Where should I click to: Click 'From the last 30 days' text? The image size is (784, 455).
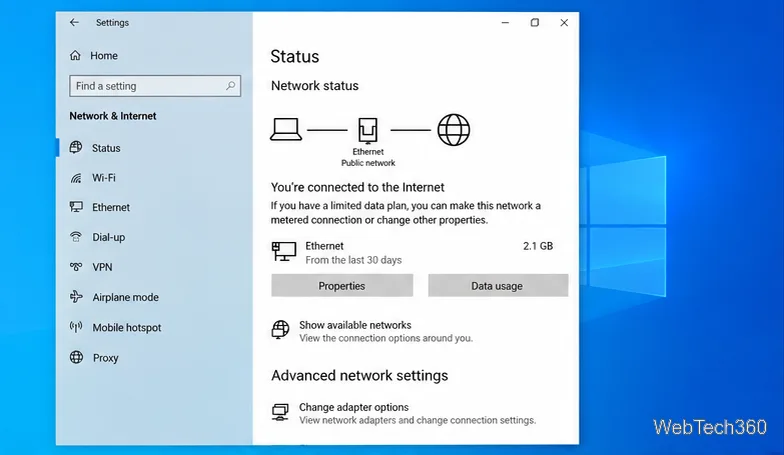(354, 260)
